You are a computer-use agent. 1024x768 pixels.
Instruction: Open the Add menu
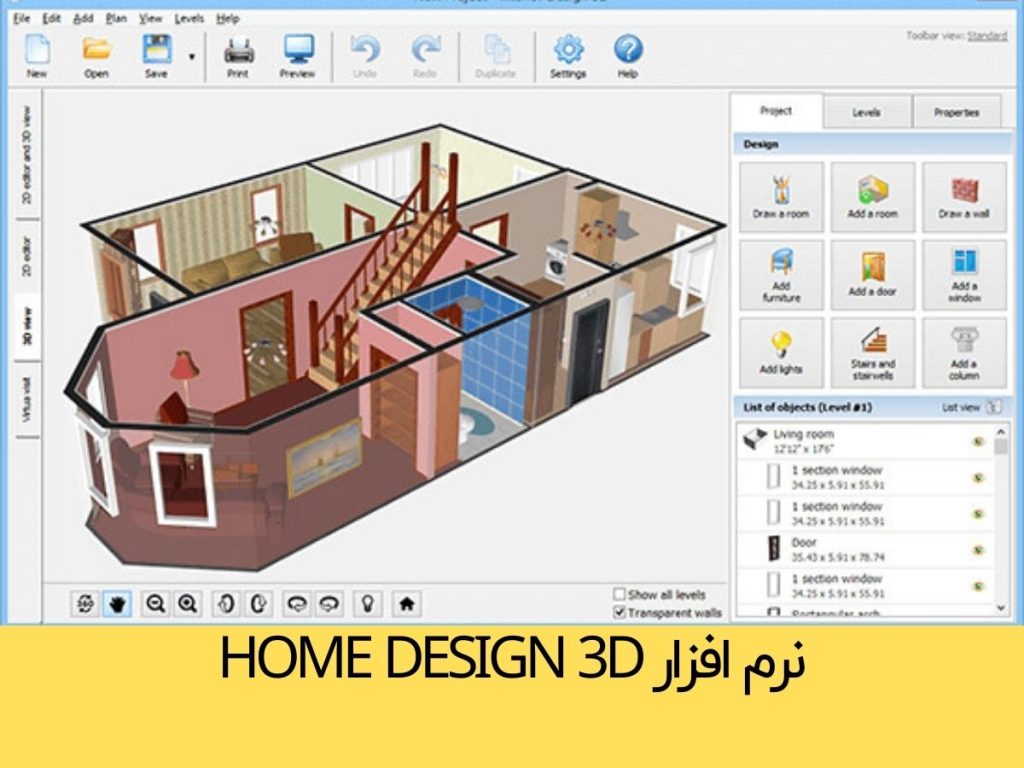pyautogui.click(x=83, y=18)
